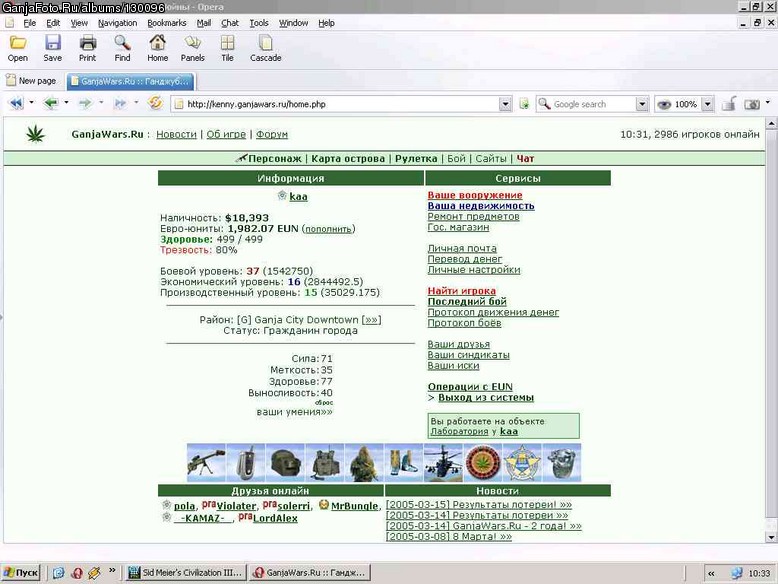The image size is (778, 584).
Task: Expand the address bar dropdown arrow
Action: click(x=505, y=104)
